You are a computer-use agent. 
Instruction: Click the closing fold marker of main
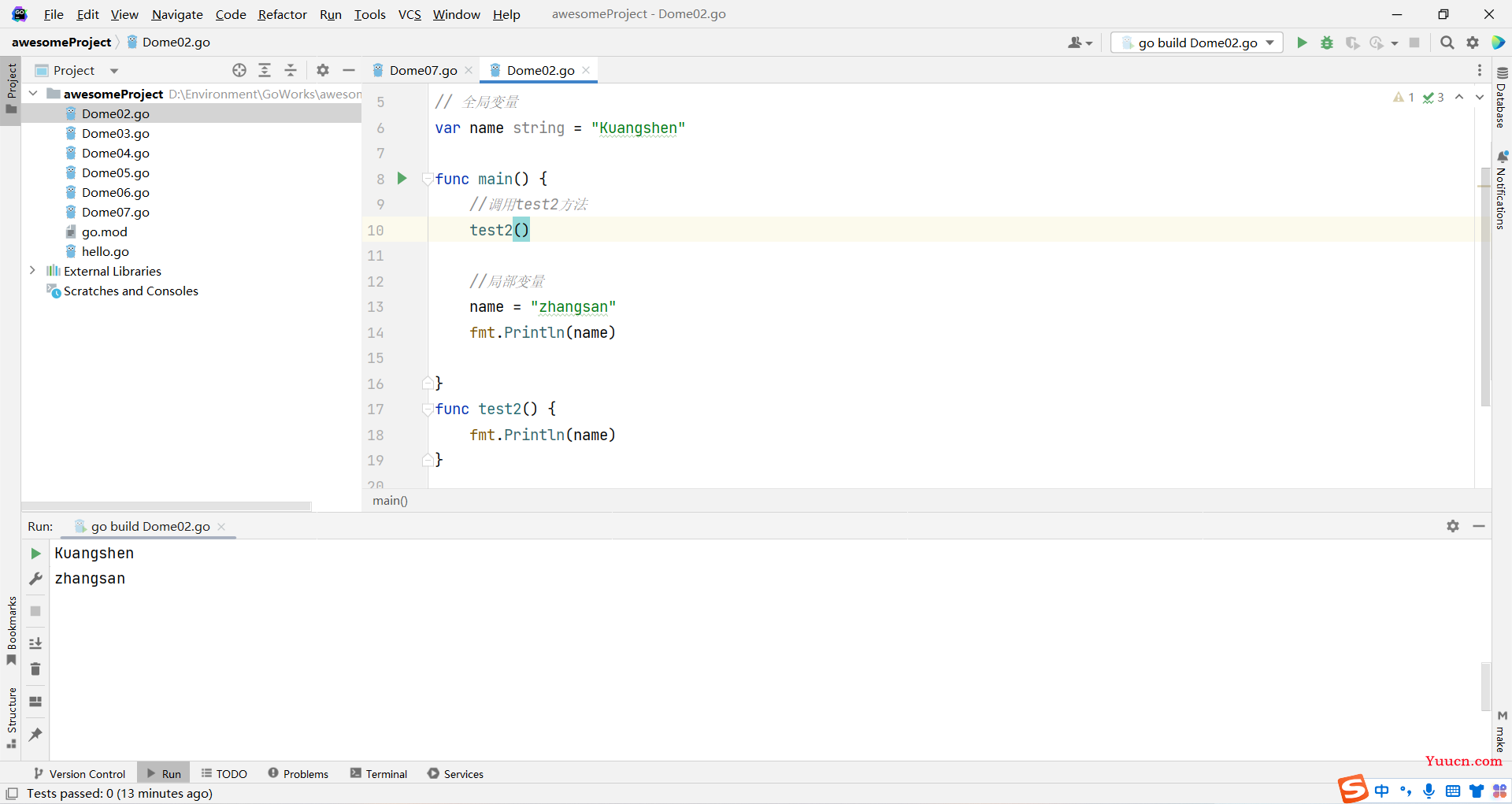[428, 383]
